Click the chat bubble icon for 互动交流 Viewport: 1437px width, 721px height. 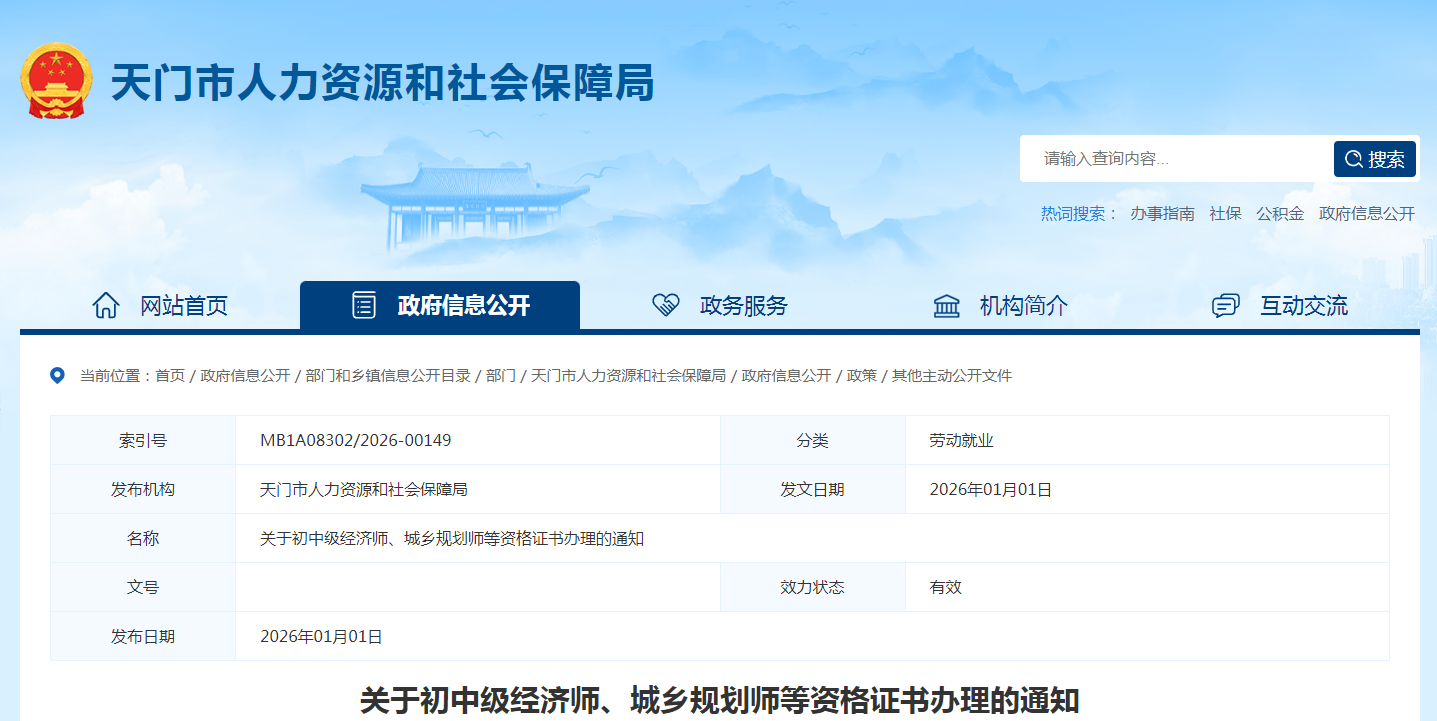click(1225, 305)
